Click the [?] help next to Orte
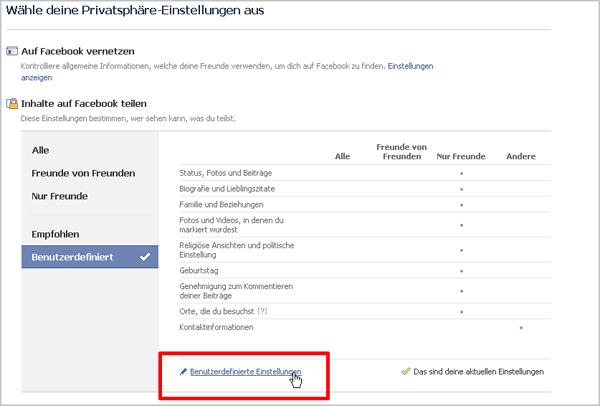The height and width of the screenshot is (406, 600). [x=262, y=311]
